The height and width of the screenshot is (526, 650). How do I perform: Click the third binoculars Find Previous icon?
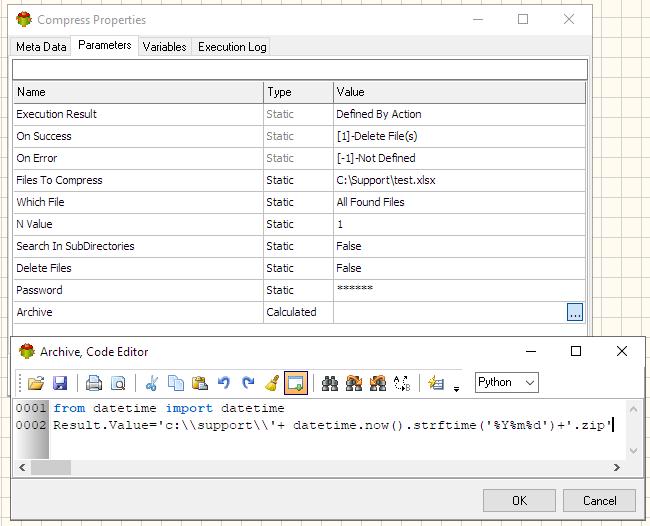(x=378, y=383)
